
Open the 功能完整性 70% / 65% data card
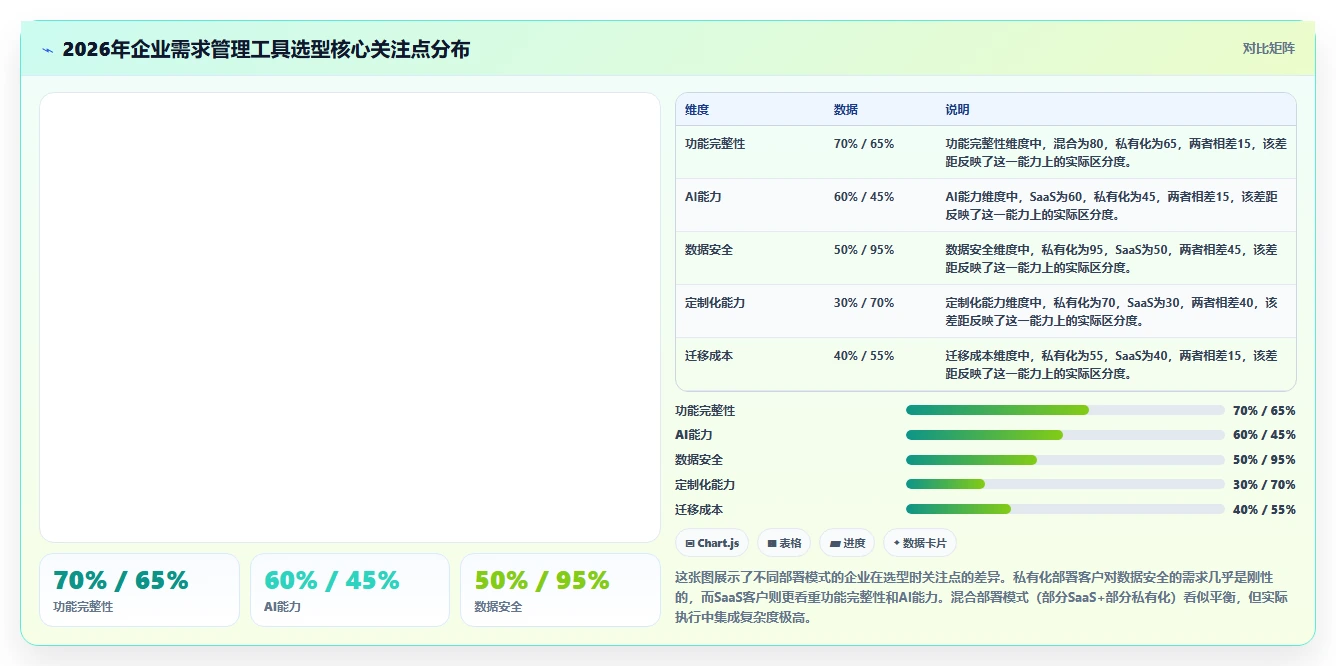pyautogui.click(x=139, y=590)
